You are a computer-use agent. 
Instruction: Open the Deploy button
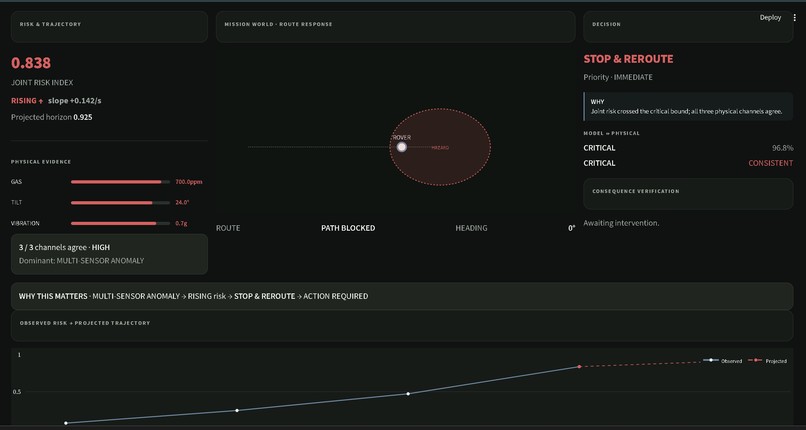click(x=770, y=17)
